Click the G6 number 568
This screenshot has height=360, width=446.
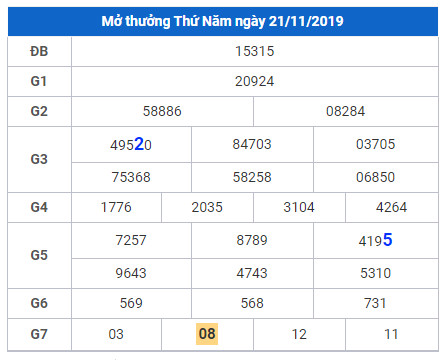pos(252,303)
